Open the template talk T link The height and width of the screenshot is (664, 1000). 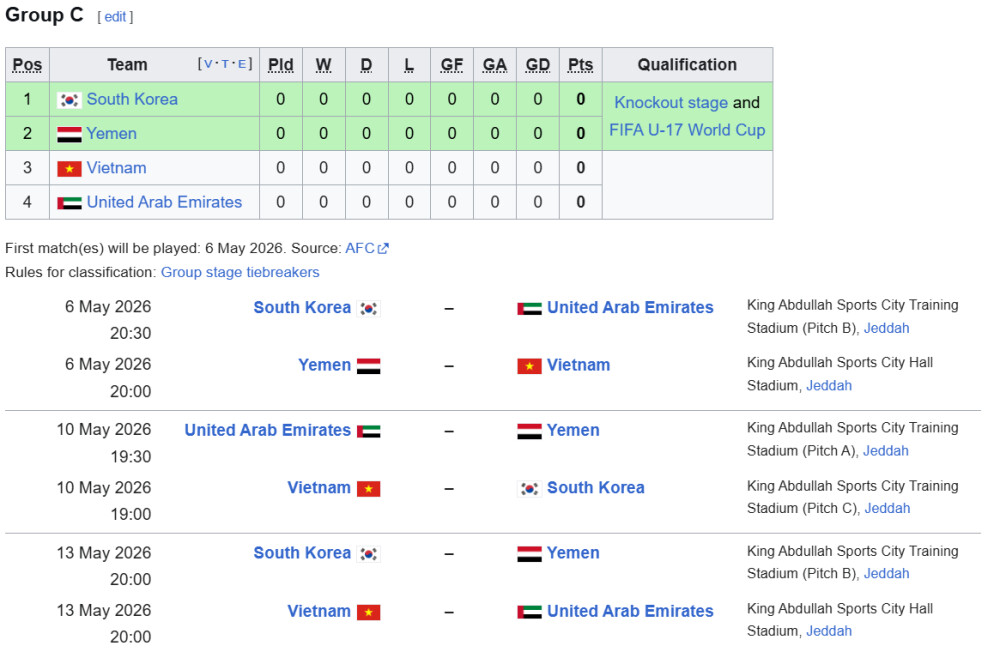point(225,64)
